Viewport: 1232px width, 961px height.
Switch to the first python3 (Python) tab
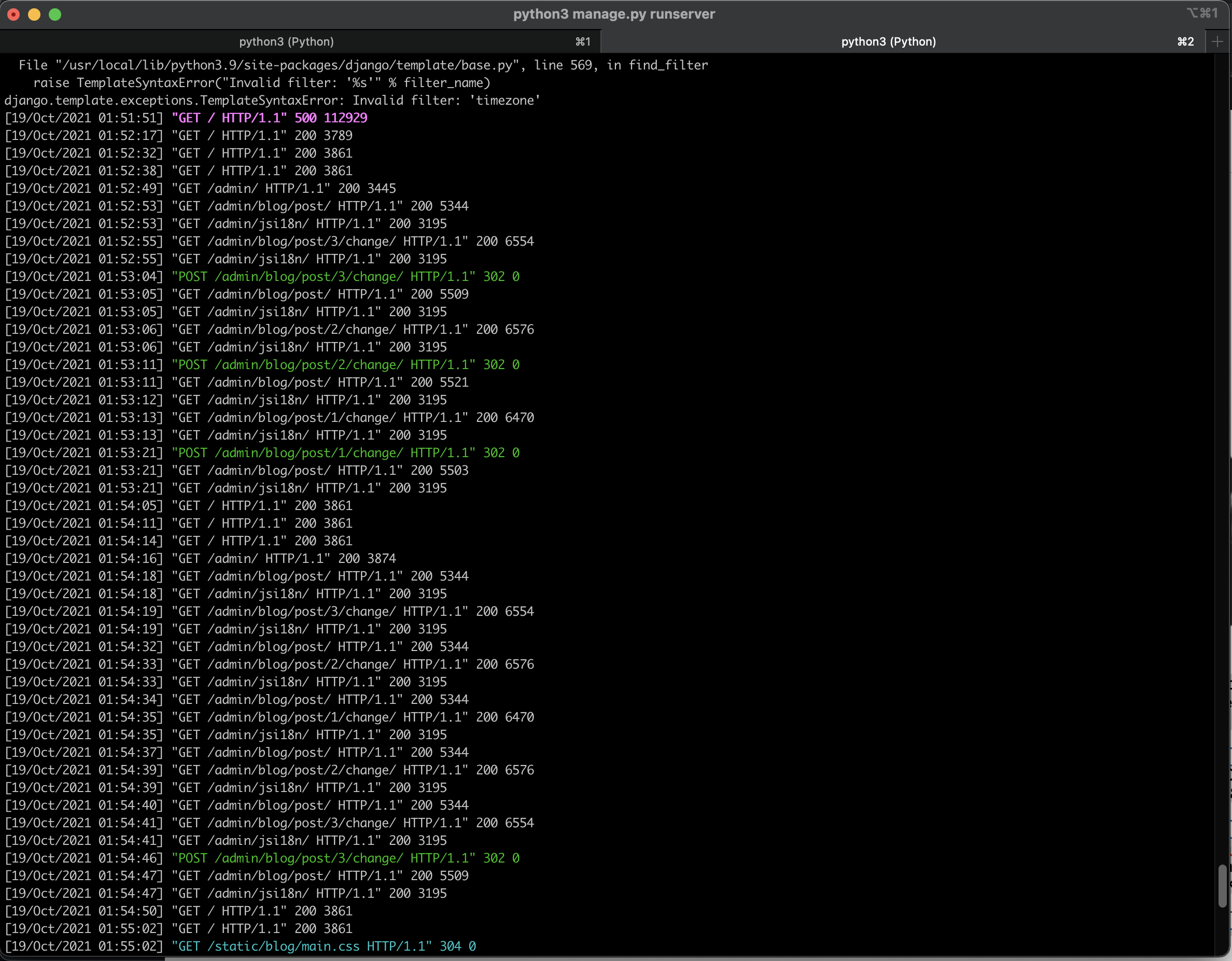click(x=300, y=42)
